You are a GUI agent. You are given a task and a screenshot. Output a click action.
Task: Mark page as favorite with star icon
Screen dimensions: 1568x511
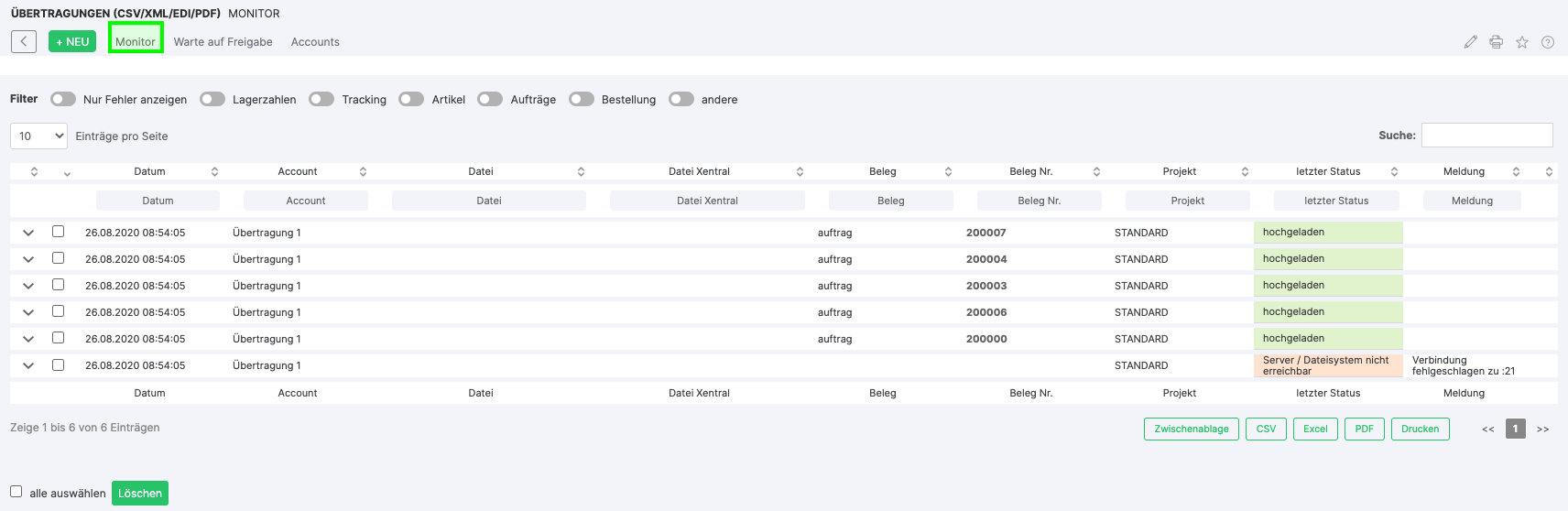tap(1521, 42)
